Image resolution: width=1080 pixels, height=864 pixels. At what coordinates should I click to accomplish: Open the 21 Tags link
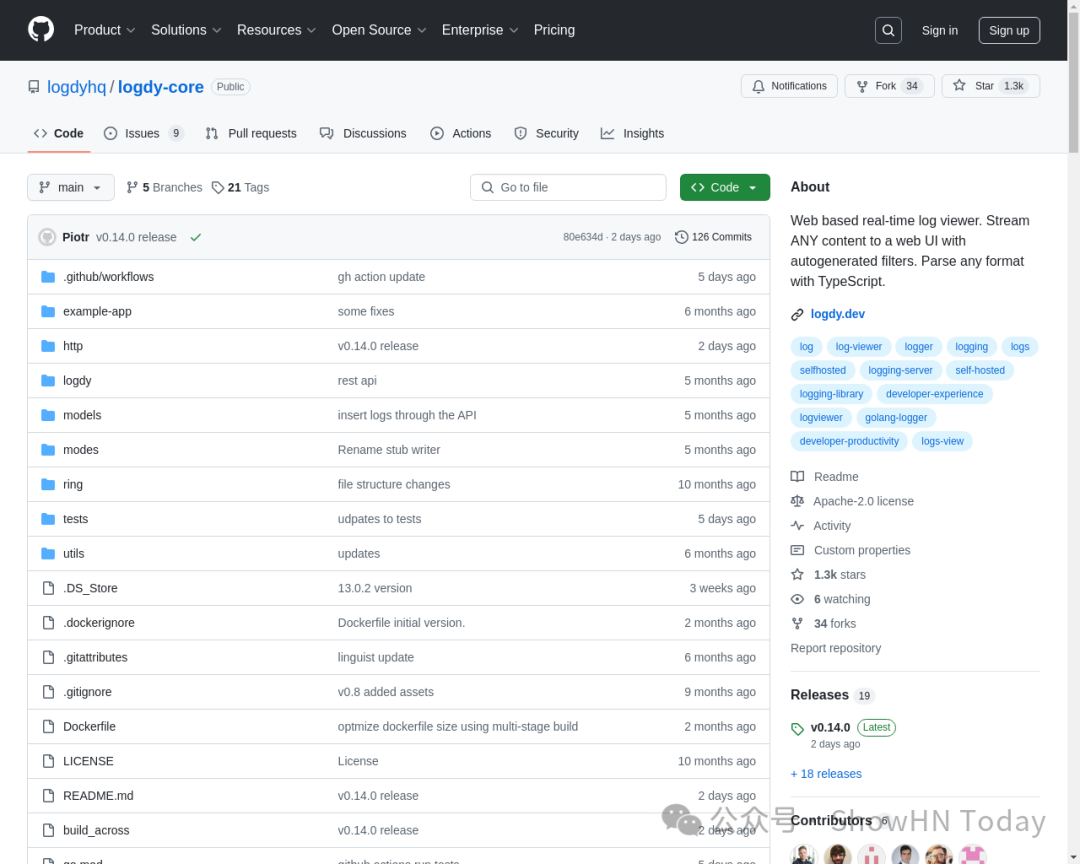coord(240,187)
